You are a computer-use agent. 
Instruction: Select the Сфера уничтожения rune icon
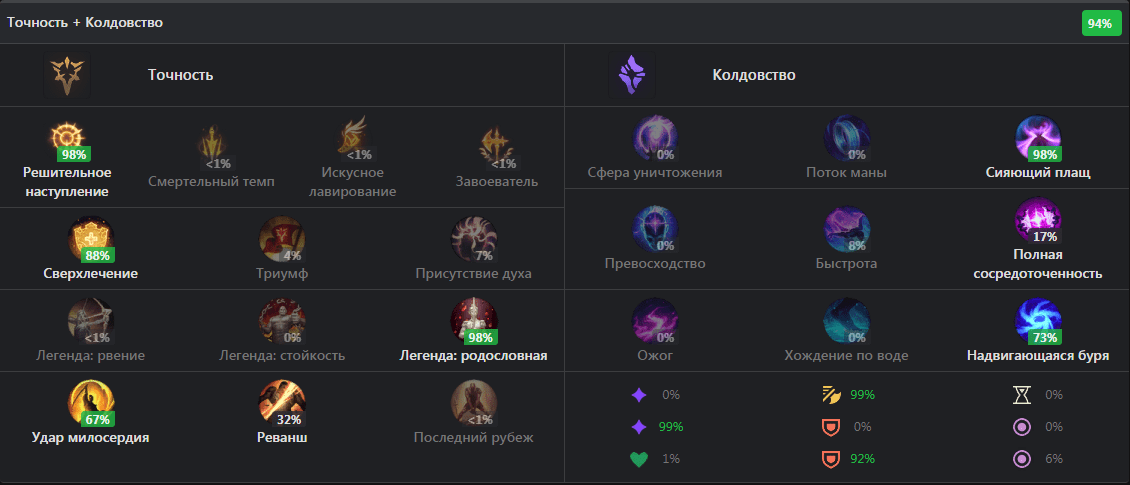point(654,138)
